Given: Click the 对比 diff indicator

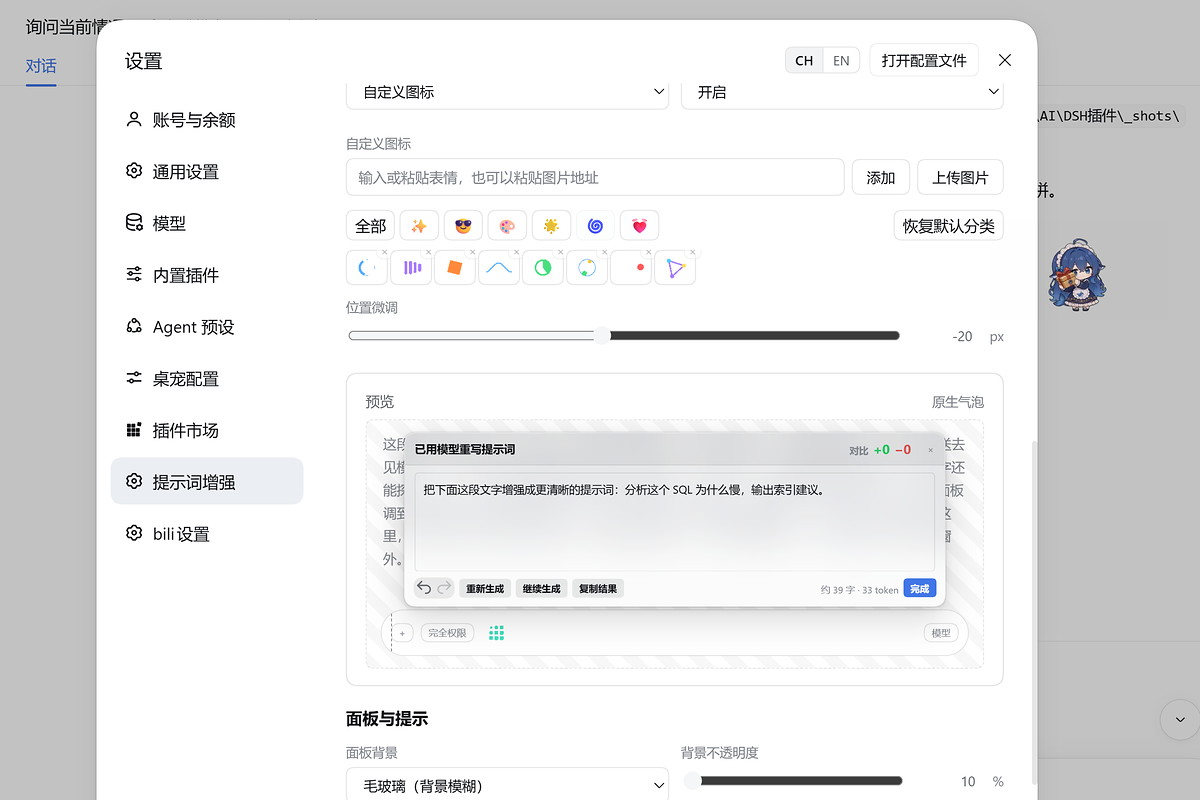Looking at the screenshot, I should point(880,450).
